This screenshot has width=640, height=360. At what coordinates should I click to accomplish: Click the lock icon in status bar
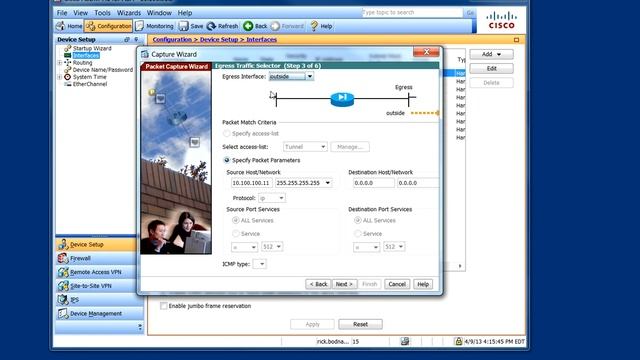458,341
